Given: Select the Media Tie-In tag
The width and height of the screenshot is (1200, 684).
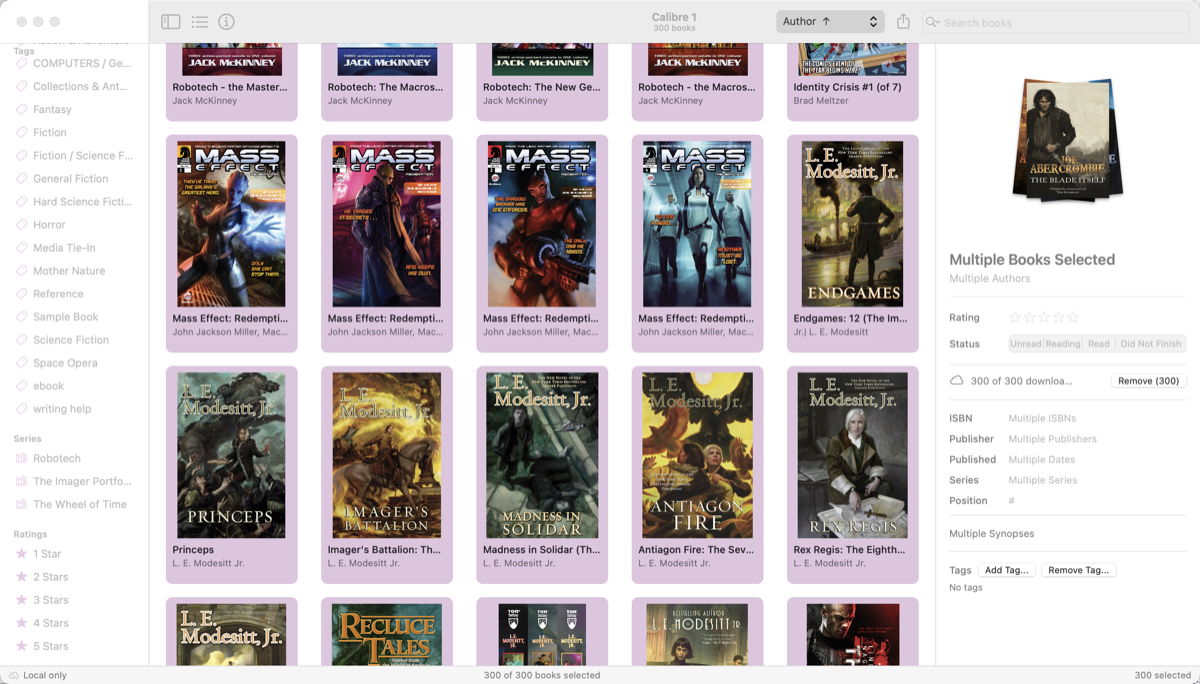Looking at the screenshot, I should pos(64,248).
